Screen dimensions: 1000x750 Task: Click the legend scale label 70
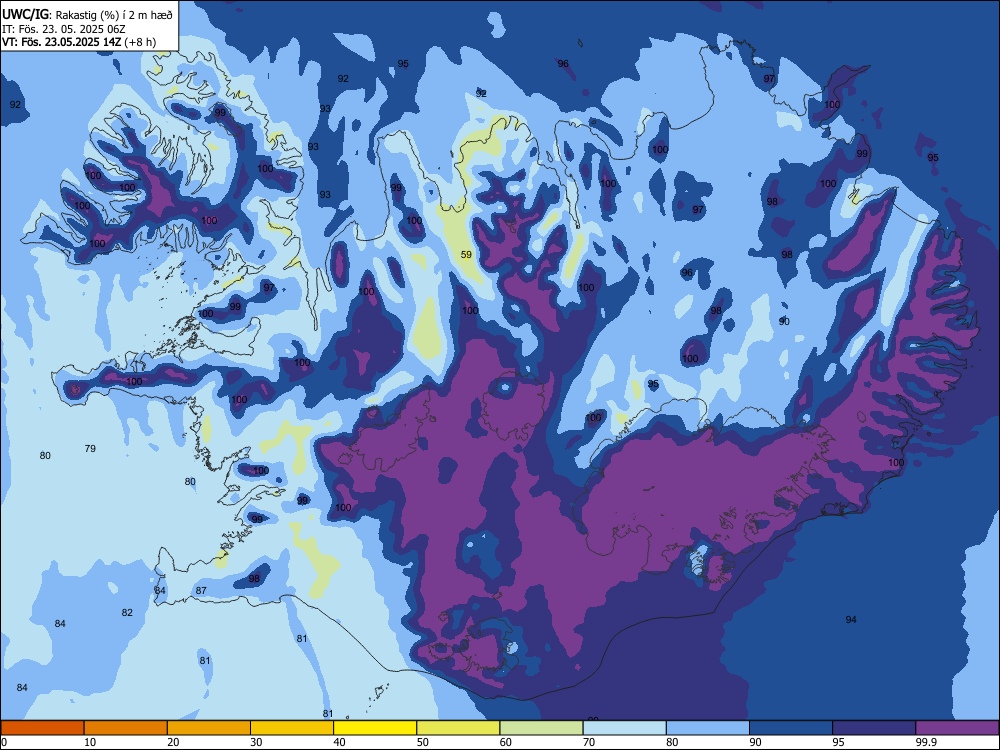[x=589, y=742]
